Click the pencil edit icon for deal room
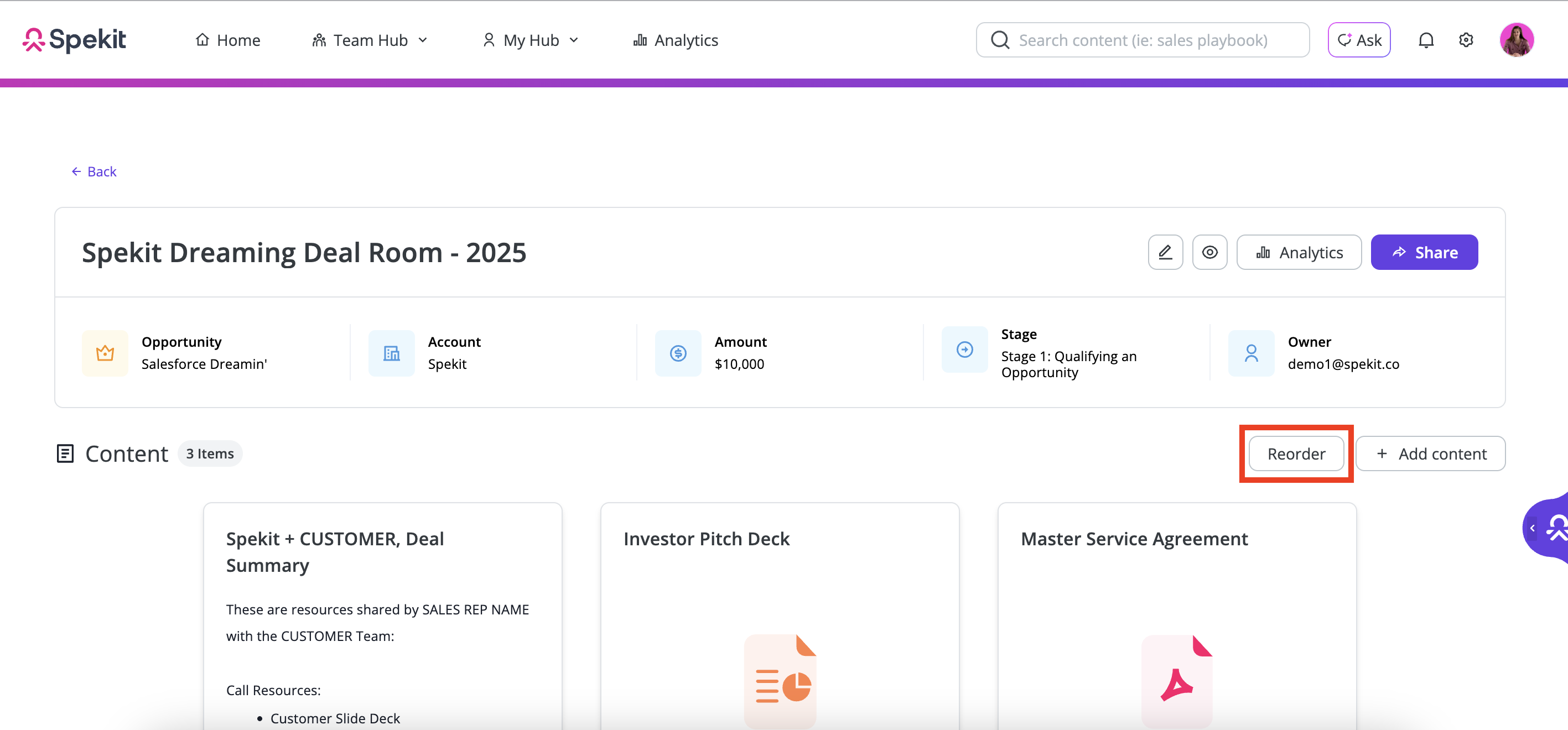Image resolution: width=1568 pixels, height=730 pixels. 1165,252
